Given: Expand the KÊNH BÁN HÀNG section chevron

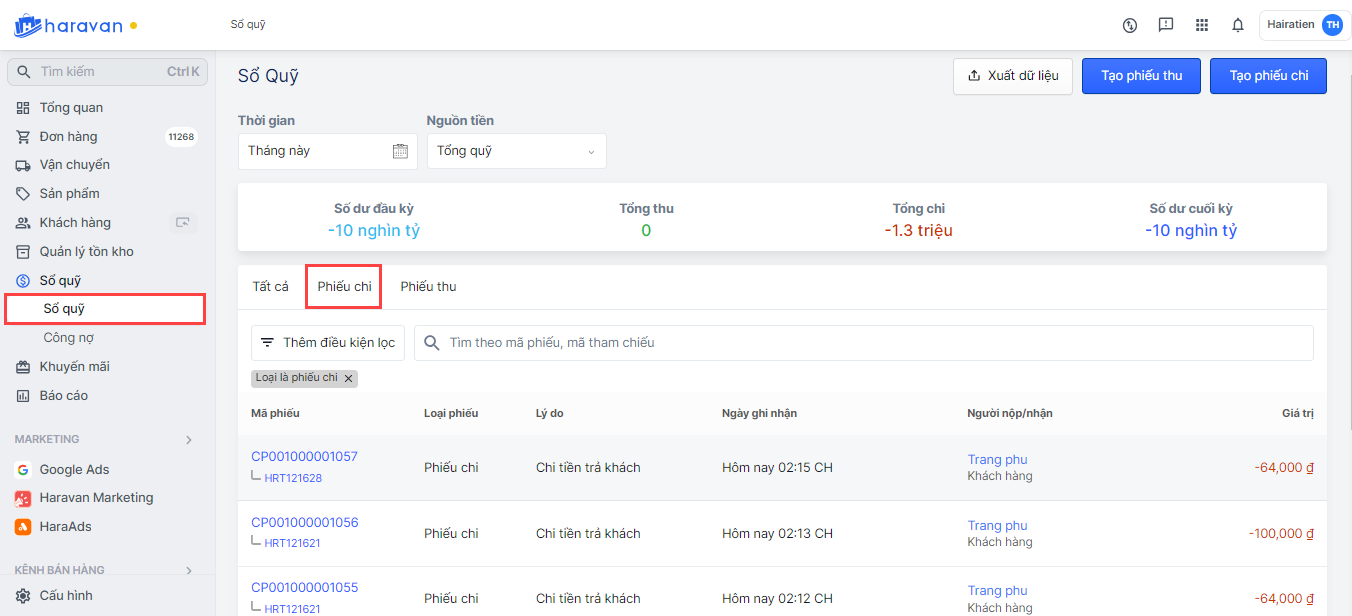Looking at the screenshot, I should [x=189, y=571].
